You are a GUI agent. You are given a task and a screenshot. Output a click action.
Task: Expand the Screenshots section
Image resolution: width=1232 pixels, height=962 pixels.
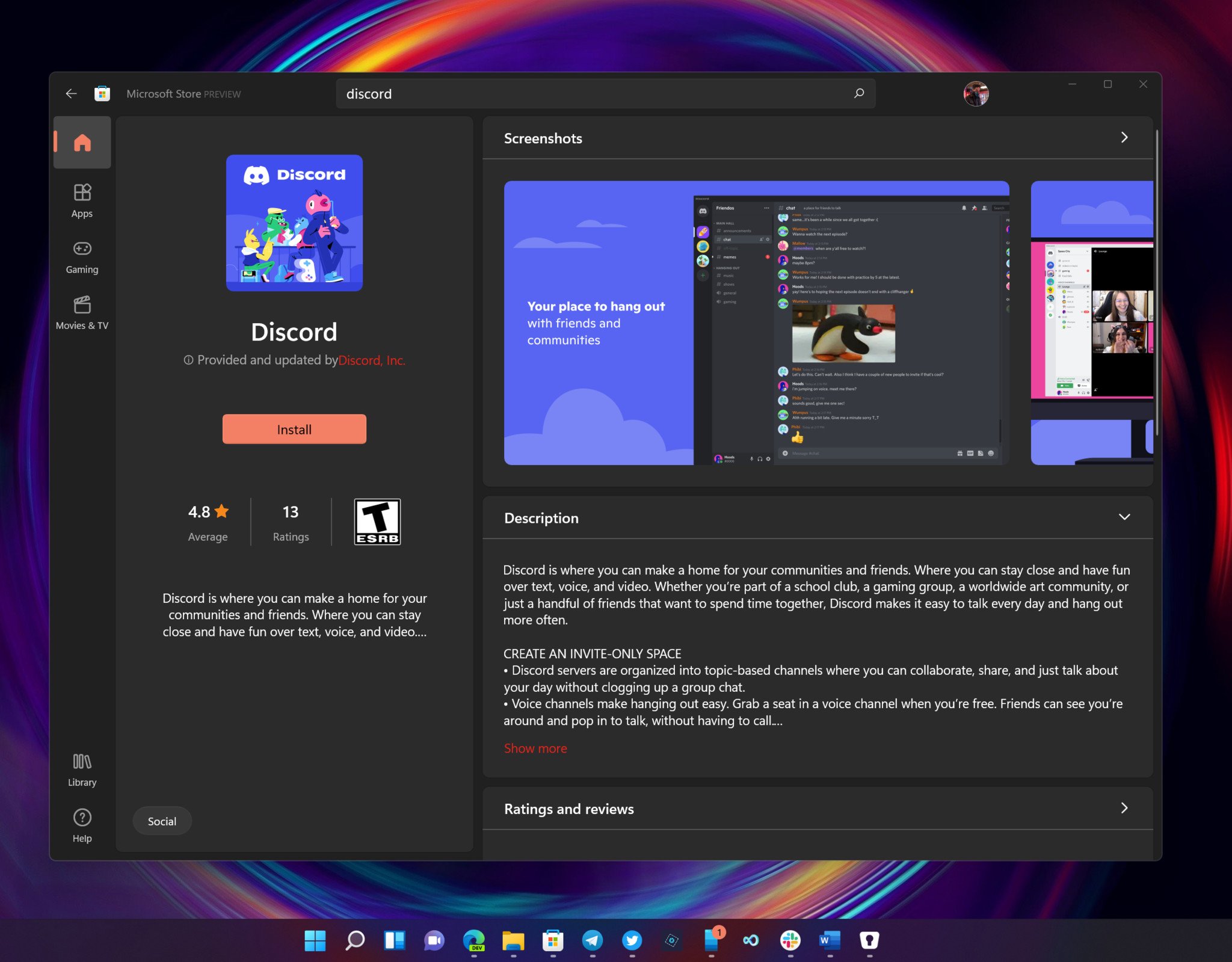(x=1124, y=138)
